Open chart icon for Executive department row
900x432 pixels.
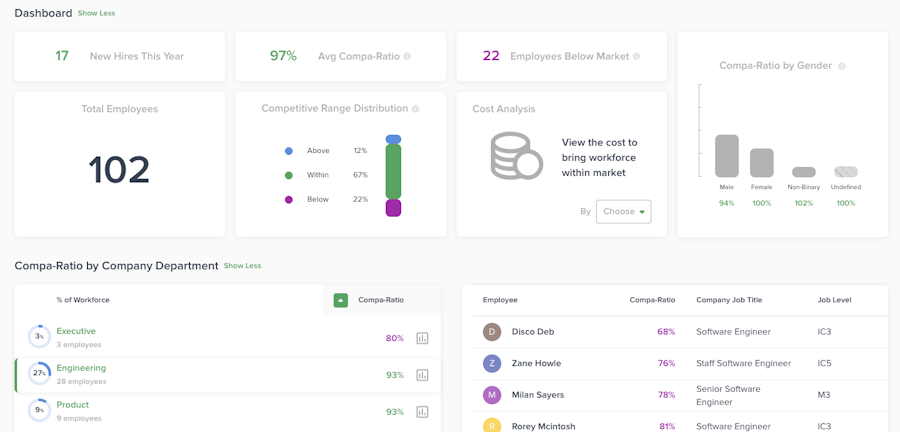tap(422, 338)
